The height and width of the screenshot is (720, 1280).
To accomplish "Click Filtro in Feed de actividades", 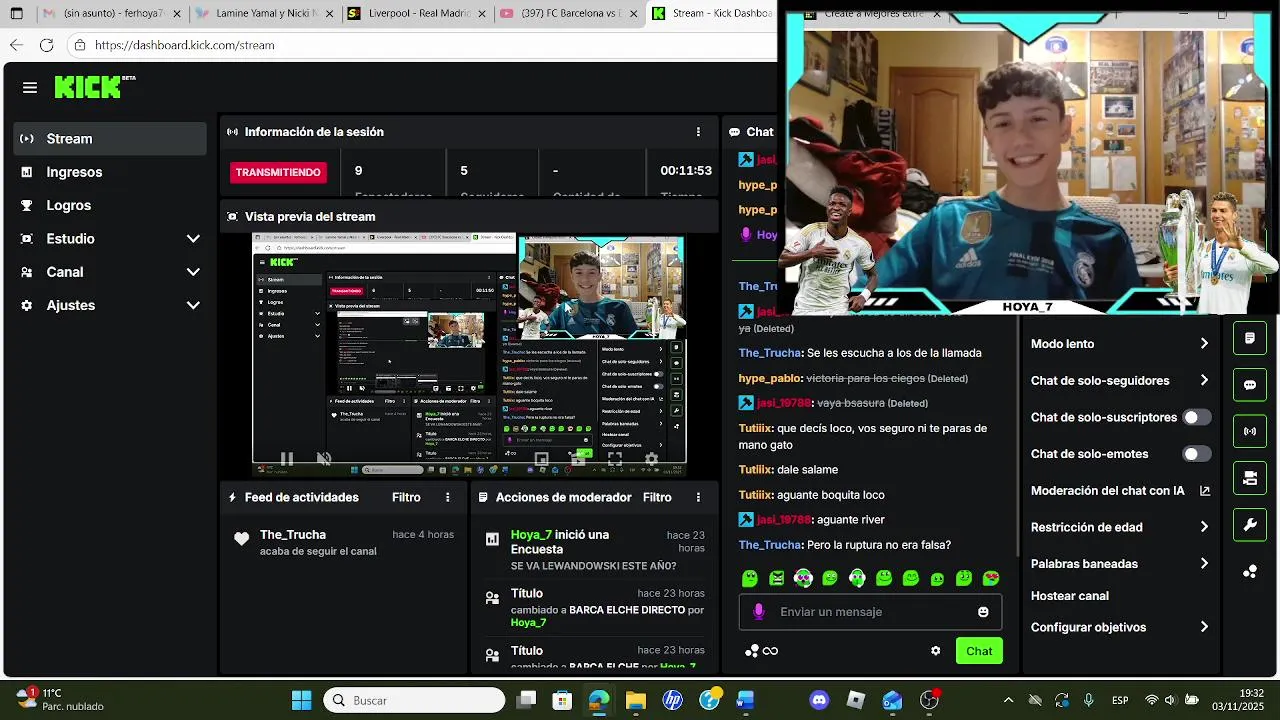I will [406, 497].
